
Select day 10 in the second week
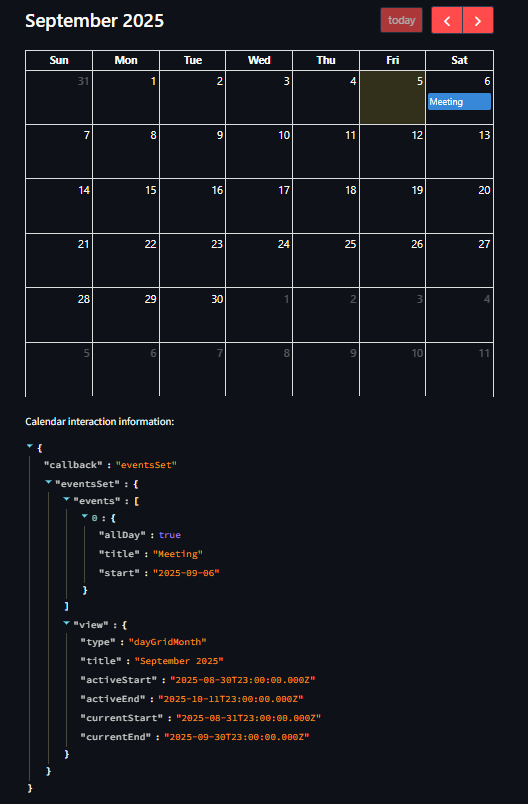pyautogui.click(x=259, y=152)
